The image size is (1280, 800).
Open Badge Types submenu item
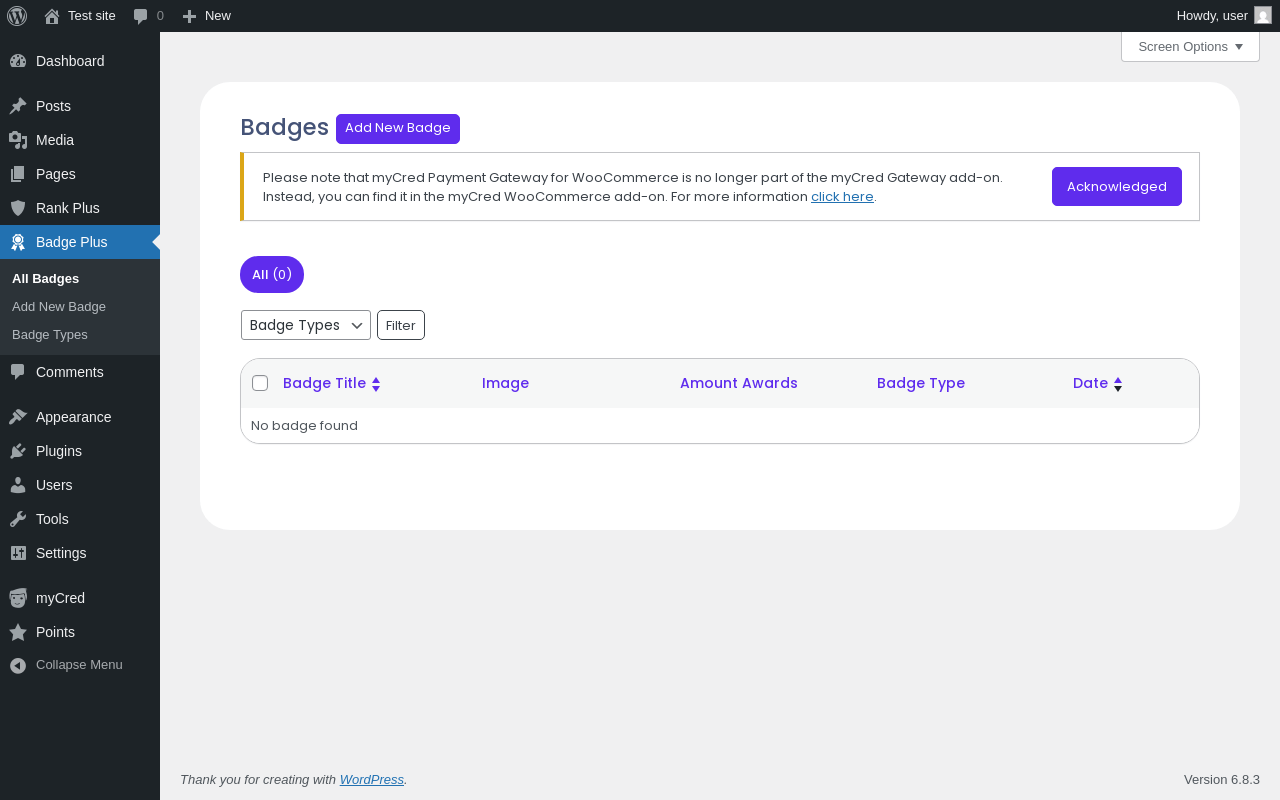click(x=50, y=335)
